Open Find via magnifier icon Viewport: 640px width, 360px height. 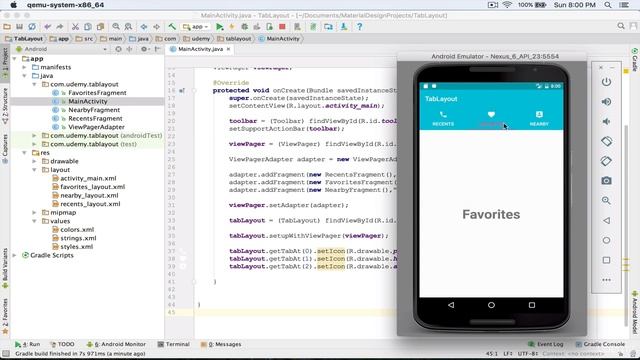[116, 27]
